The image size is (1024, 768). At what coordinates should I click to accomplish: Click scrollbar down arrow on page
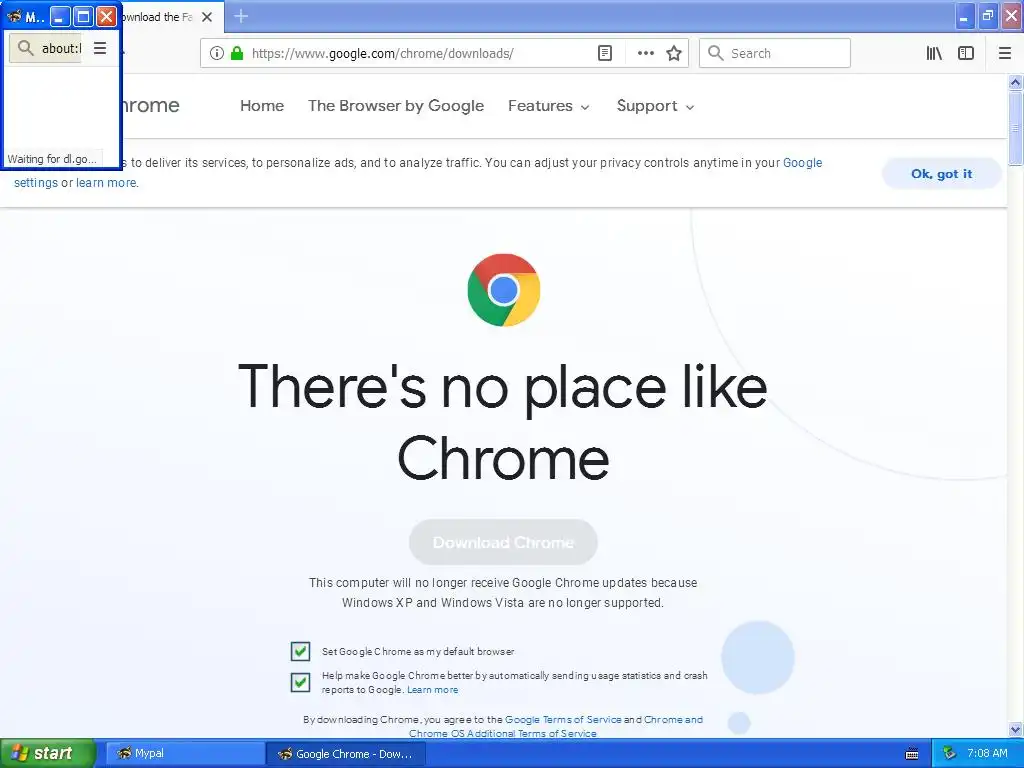(x=1015, y=729)
